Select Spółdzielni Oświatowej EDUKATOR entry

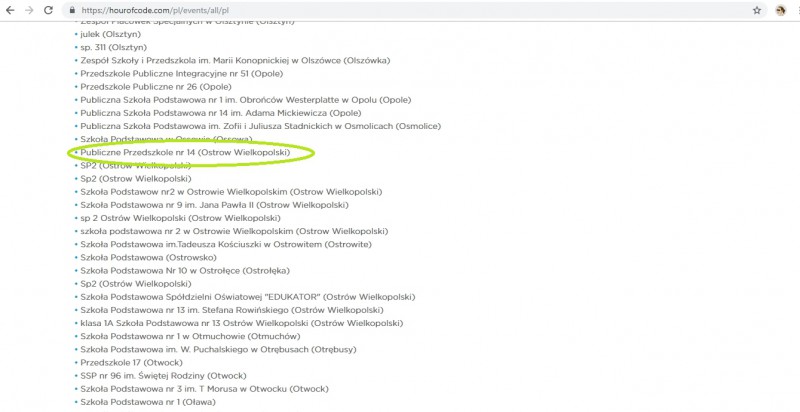[247, 297]
